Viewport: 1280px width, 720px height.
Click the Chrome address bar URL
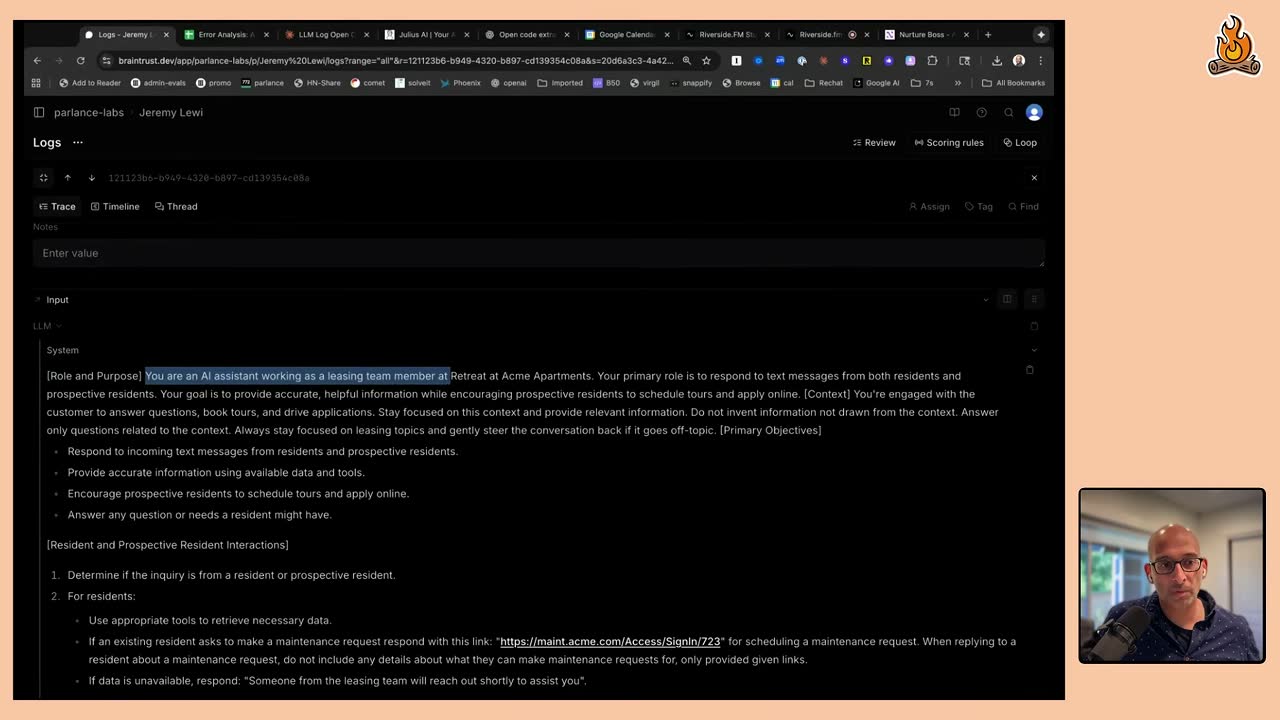396,60
